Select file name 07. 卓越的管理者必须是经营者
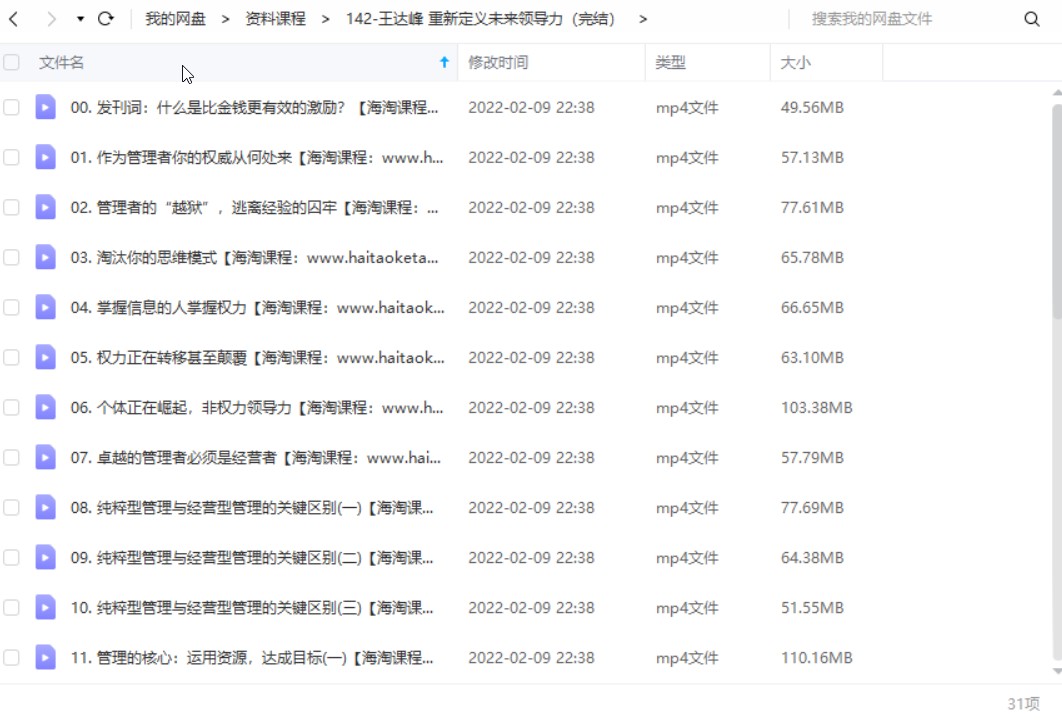The width and height of the screenshot is (1062, 723). (x=255, y=457)
